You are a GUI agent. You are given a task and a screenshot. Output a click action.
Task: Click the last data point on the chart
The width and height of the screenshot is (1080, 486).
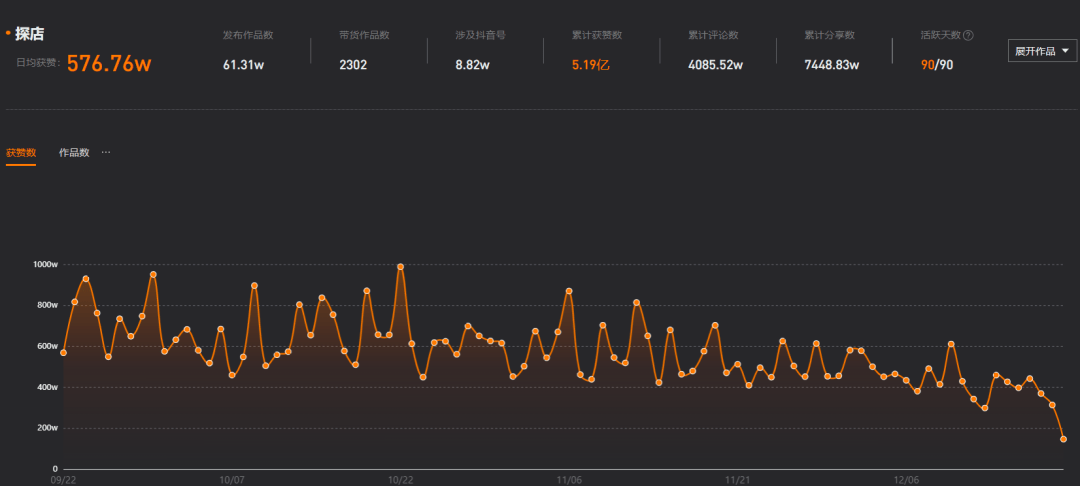click(1063, 439)
